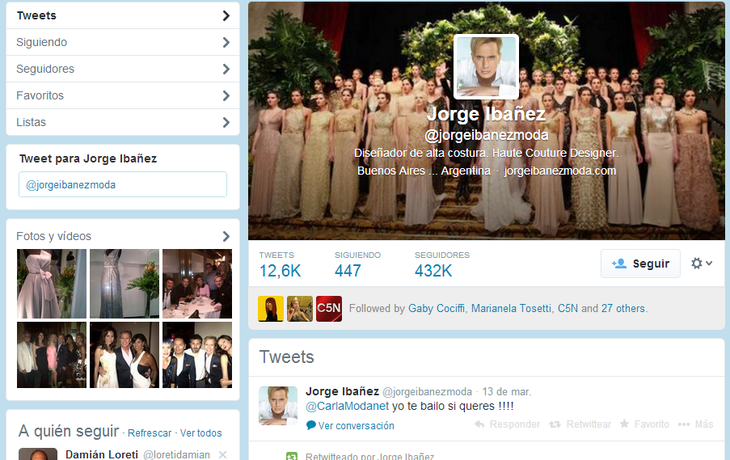Open the gear settings dropdown

(x=702, y=264)
